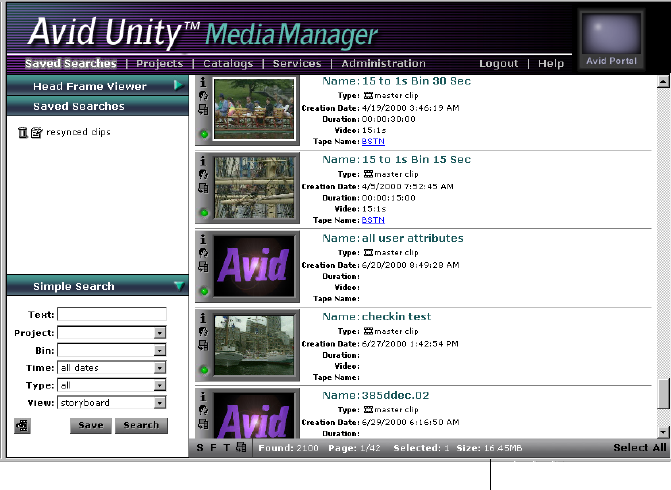The height and width of the screenshot is (490, 671).
Task: Open Help
Action: click(551, 64)
